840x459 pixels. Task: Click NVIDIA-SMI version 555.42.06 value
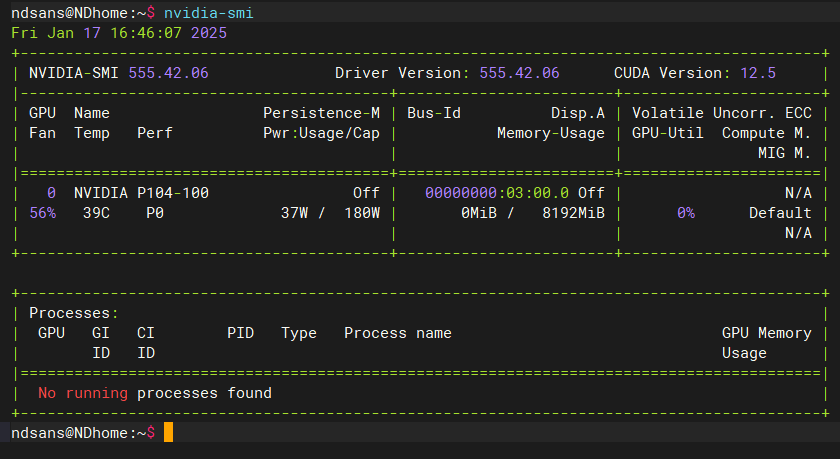(x=168, y=73)
